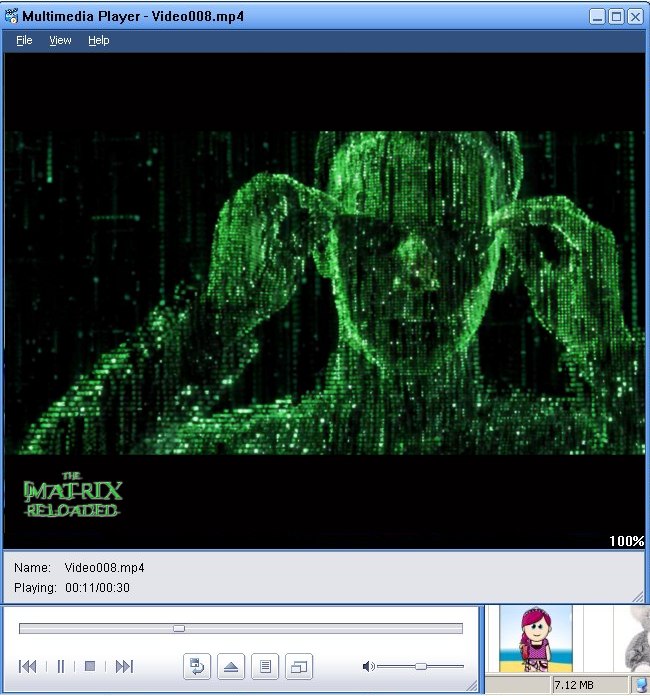The height and width of the screenshot is (696, 650).
Task: Maximize the Multimedia Player window
Action: (616, 17)
